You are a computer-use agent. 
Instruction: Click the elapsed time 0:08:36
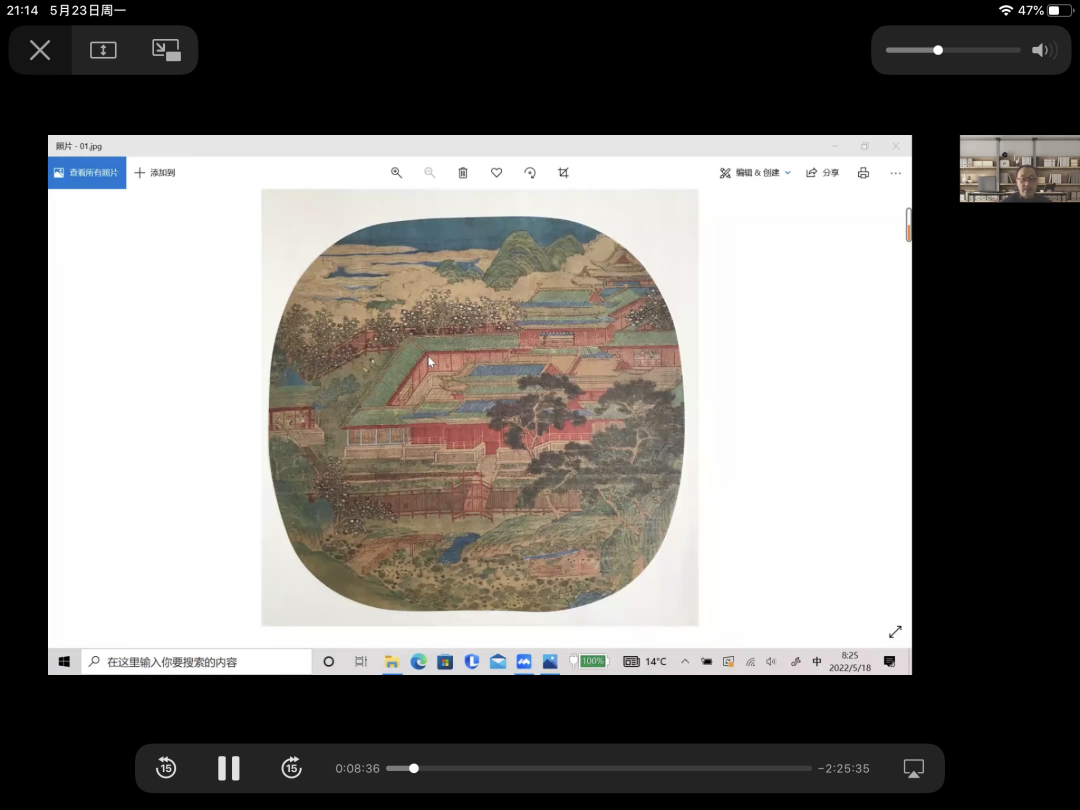coord(357,768)
